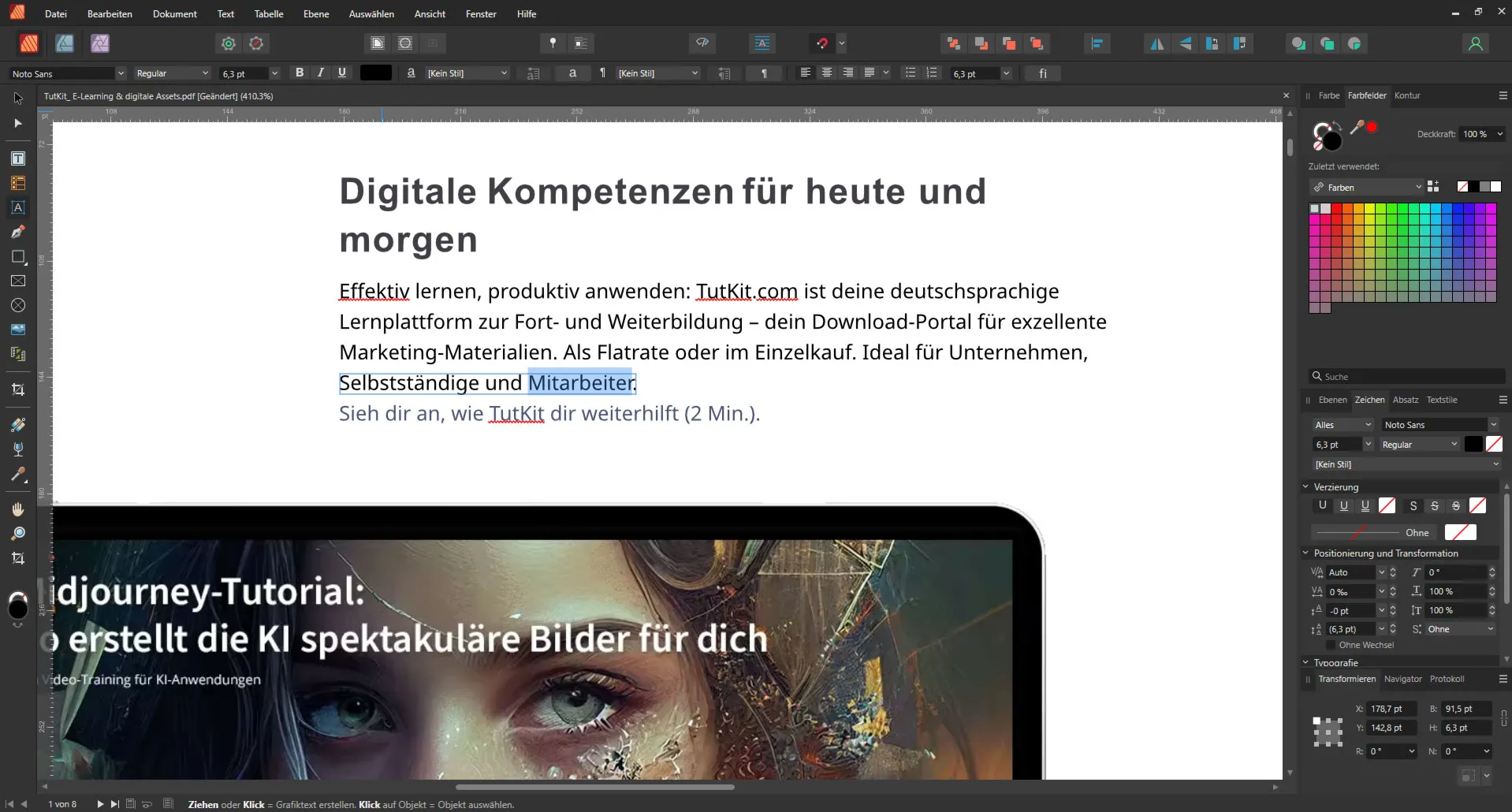1512x812 pixels.
Task: Open the Farben palette dropdown
Action: click(x=1366, y=187)
